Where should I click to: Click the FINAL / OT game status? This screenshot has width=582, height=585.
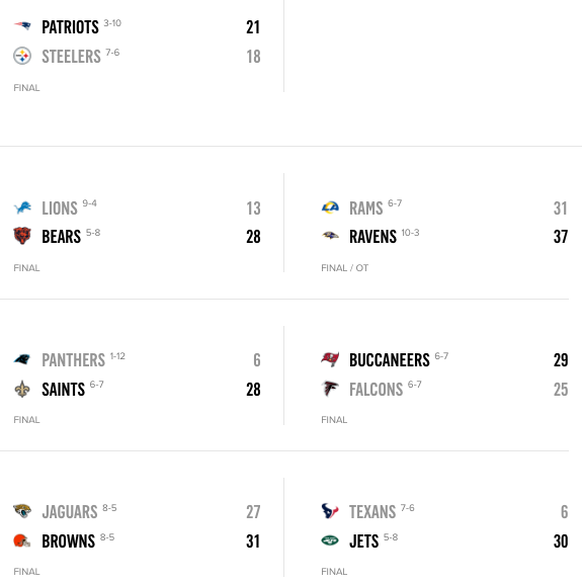click(x=345, y=268)
